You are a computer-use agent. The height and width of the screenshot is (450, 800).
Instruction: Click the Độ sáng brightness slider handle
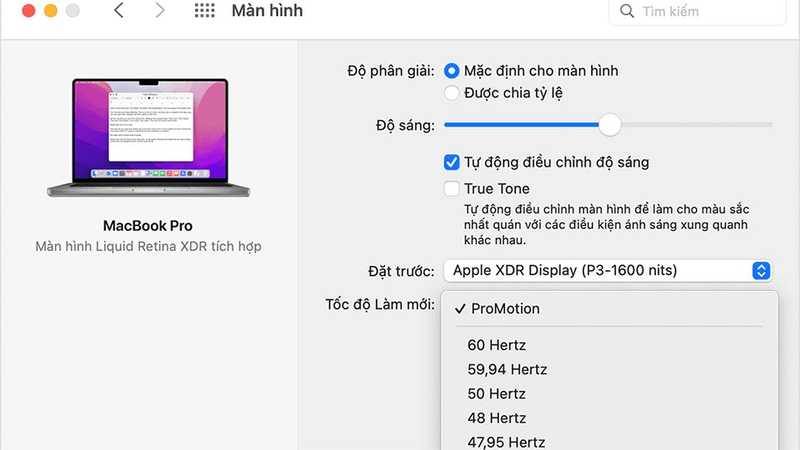(609, 125)
